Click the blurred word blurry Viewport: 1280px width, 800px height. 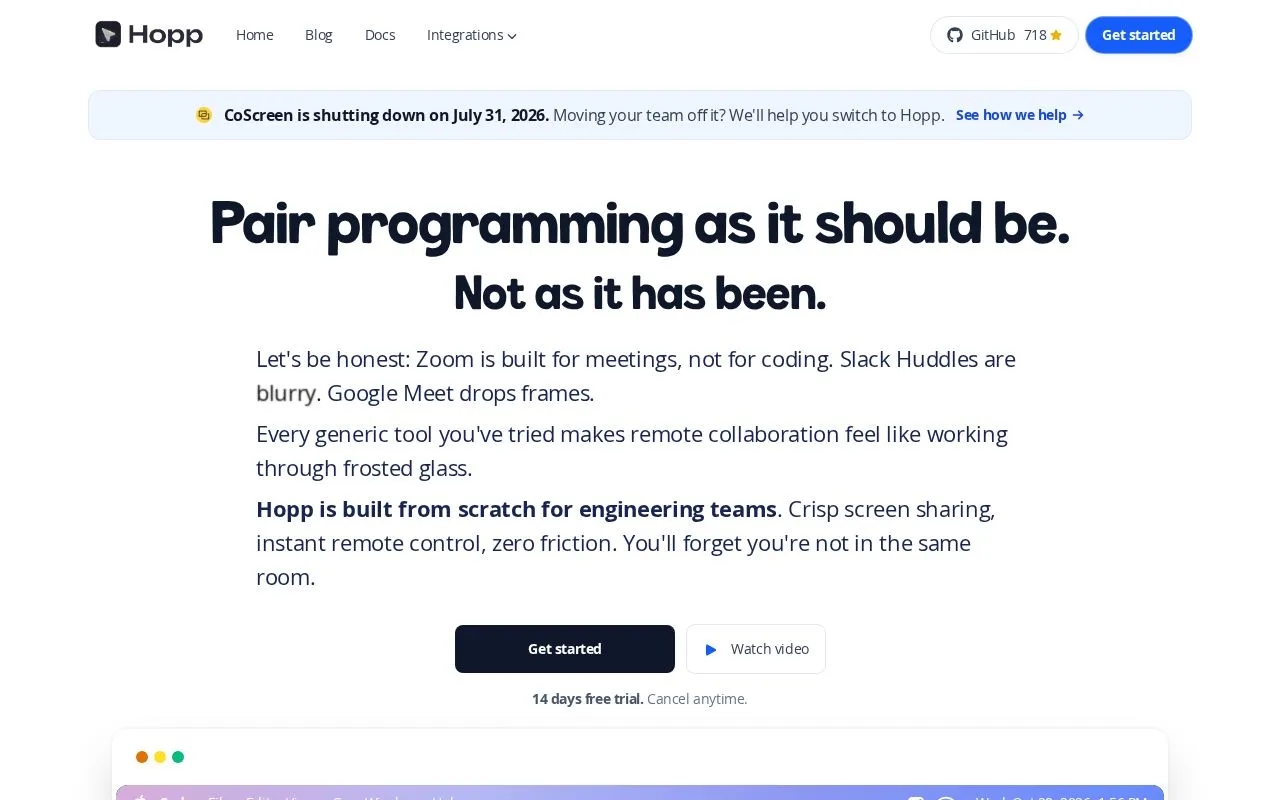pos(286,393)
